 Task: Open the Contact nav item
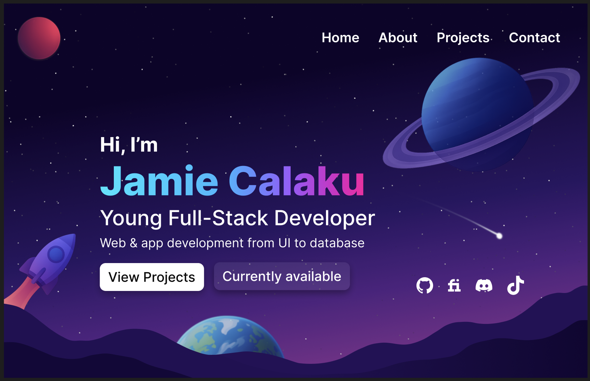tap(534, 38)
